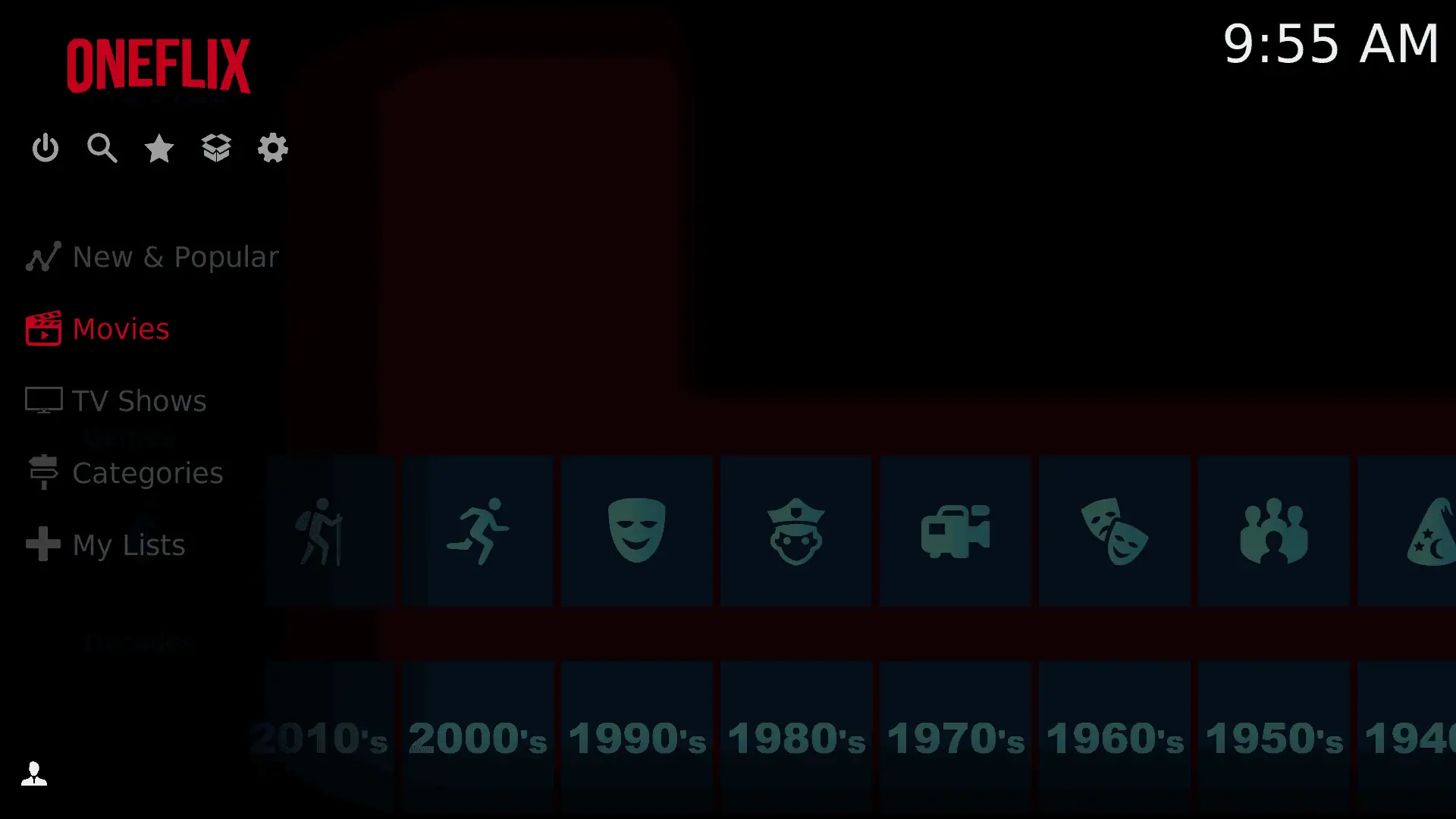Open the New & Popular section
The width and height of the screenshot is (1456, 819).
click(175, 257)
